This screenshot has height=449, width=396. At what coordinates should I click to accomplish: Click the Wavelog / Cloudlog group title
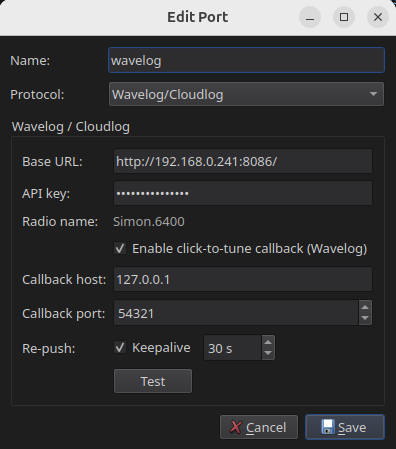point(71,127)
